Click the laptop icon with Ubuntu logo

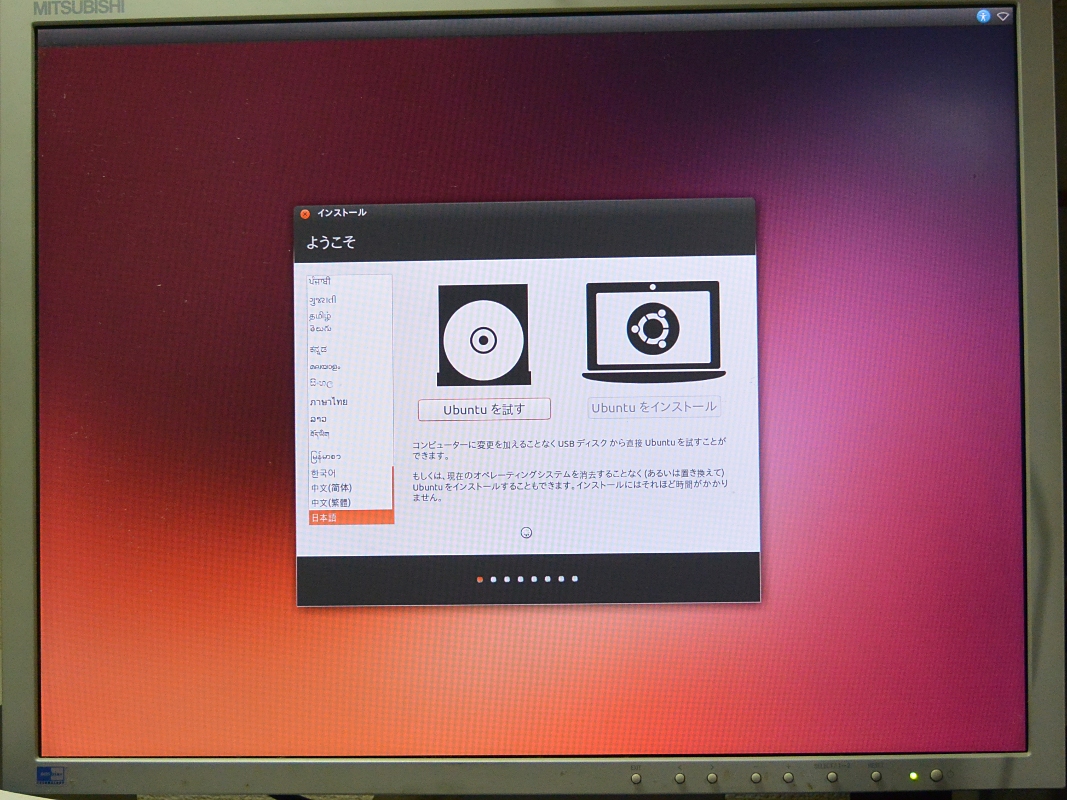point(653,330)
